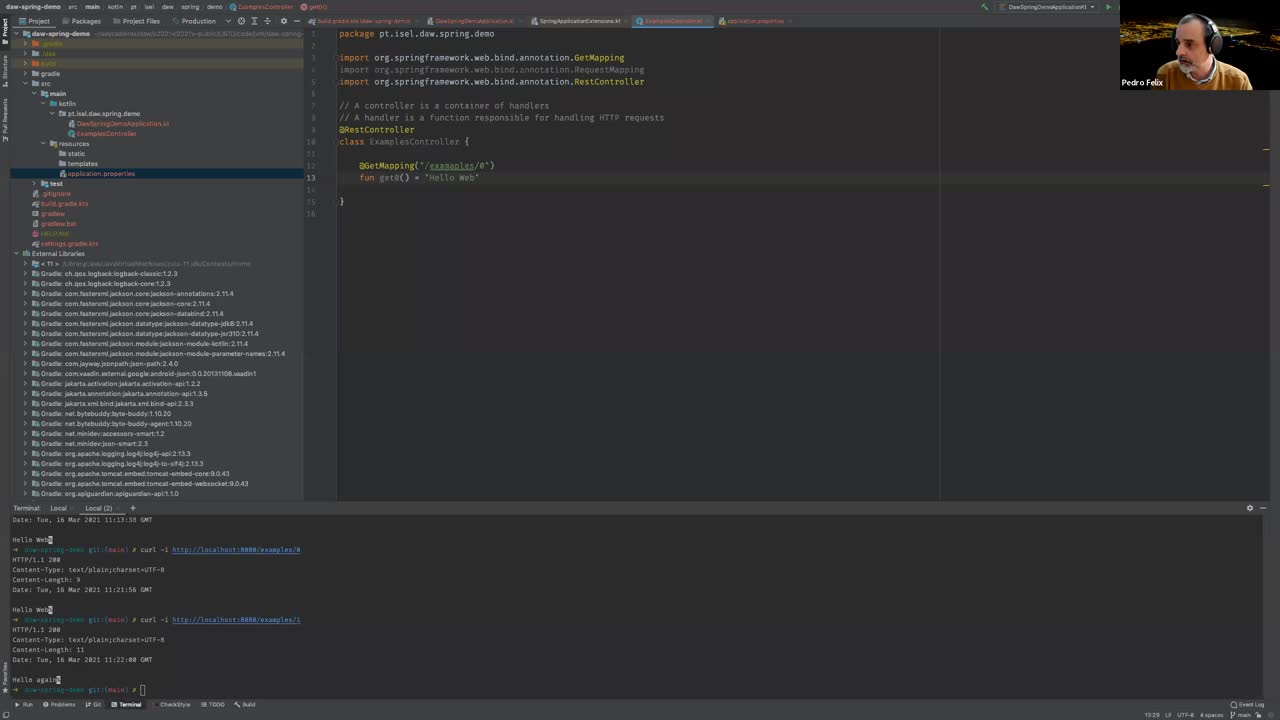Open the Structure side tool window
The image size is (1280, 720).
coord(5,70)
